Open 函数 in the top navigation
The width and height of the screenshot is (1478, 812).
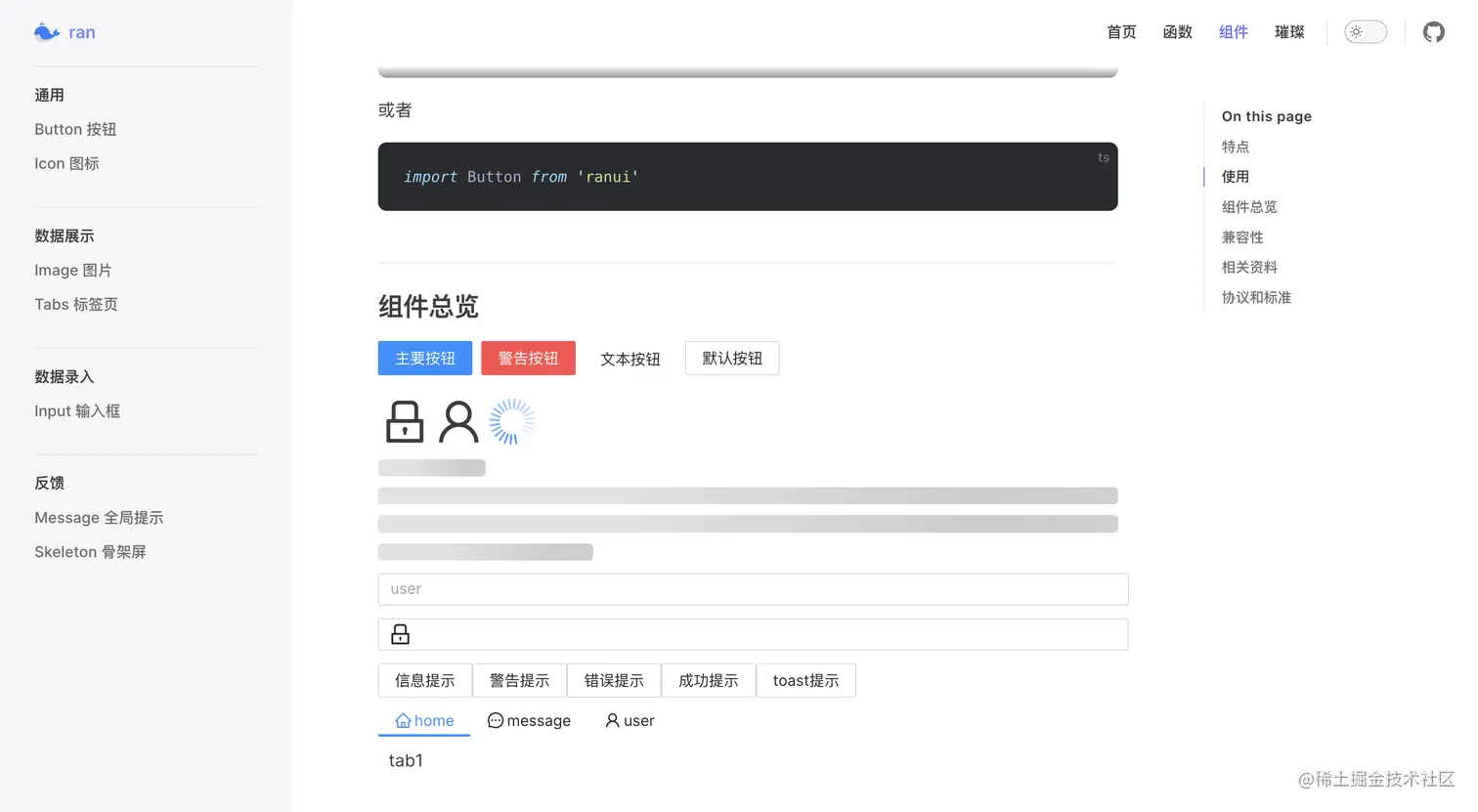click(x=1178, y=32)
